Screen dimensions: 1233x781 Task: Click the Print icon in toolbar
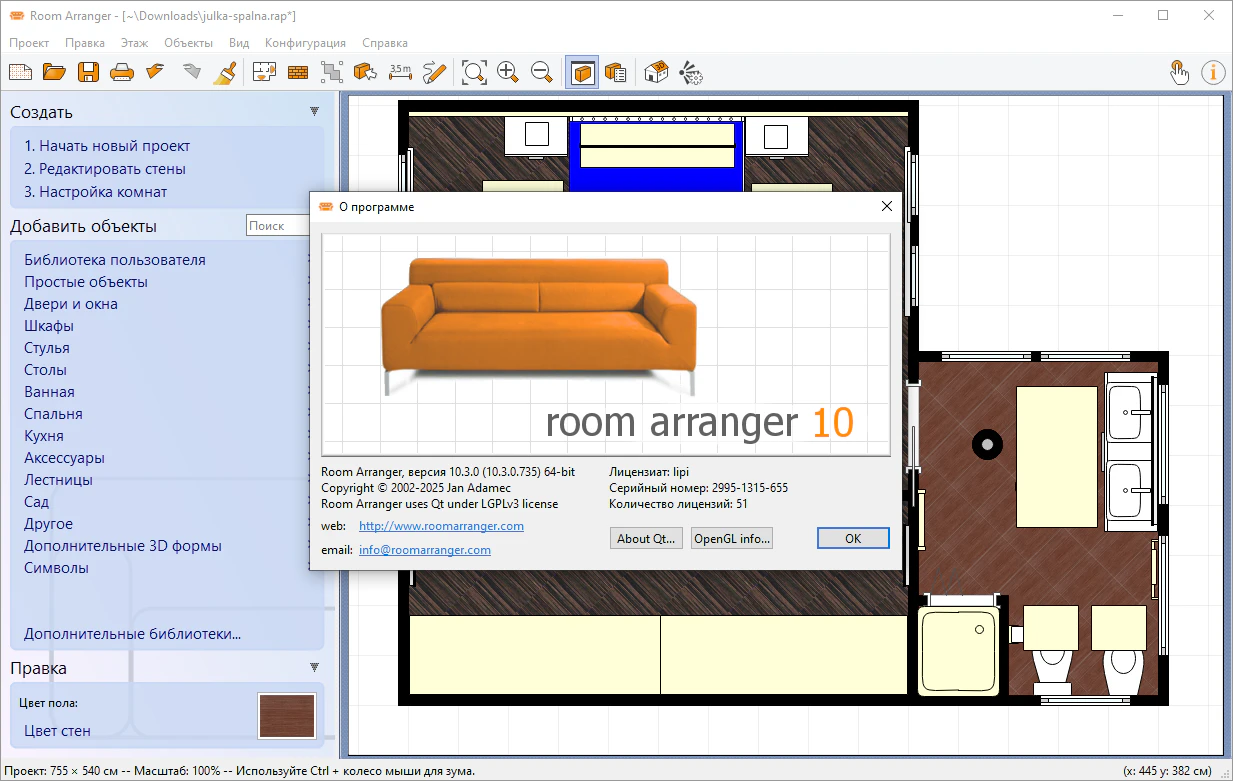tap(121, 72)
